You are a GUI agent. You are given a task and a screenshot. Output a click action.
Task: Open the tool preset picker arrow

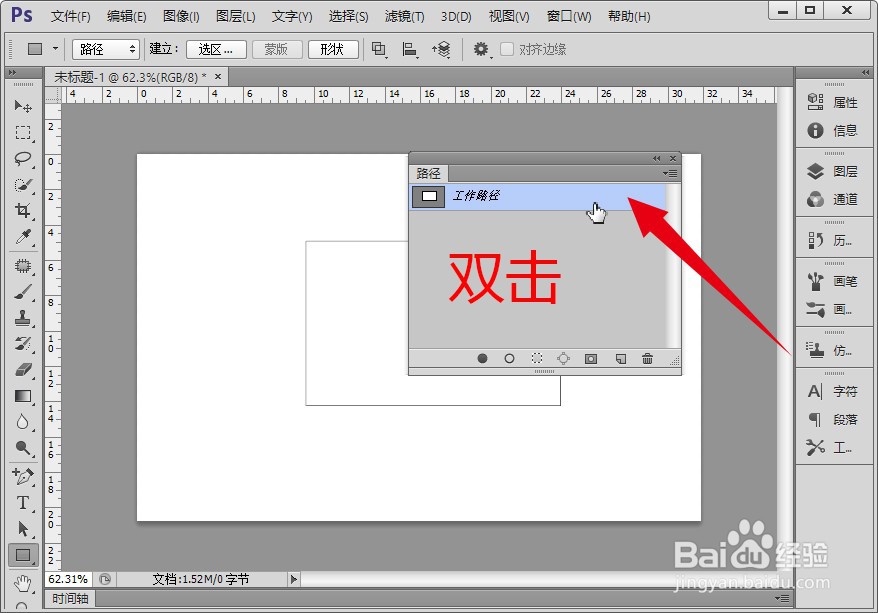55,49
